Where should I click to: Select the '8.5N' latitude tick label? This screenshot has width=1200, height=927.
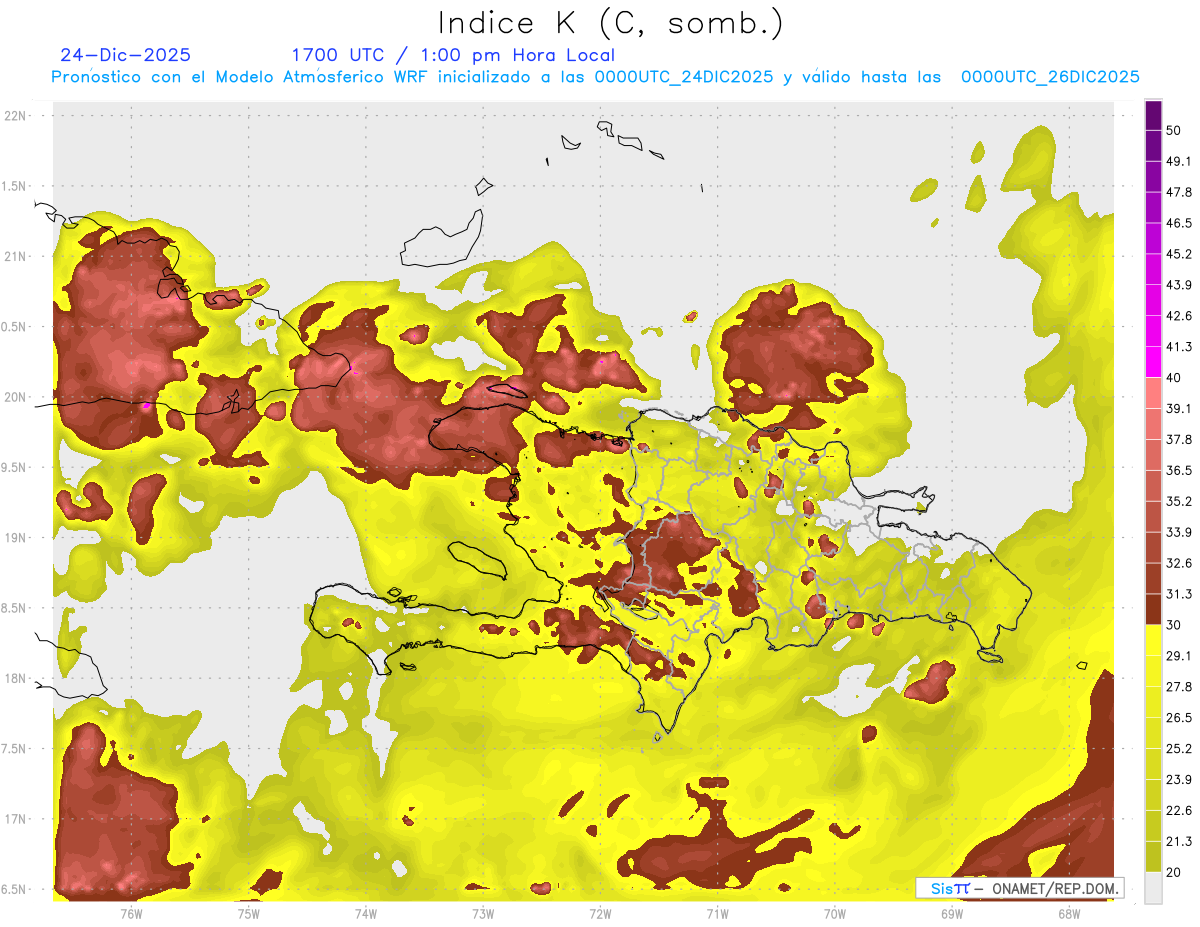pyautogui.click(x=14, y=608)
